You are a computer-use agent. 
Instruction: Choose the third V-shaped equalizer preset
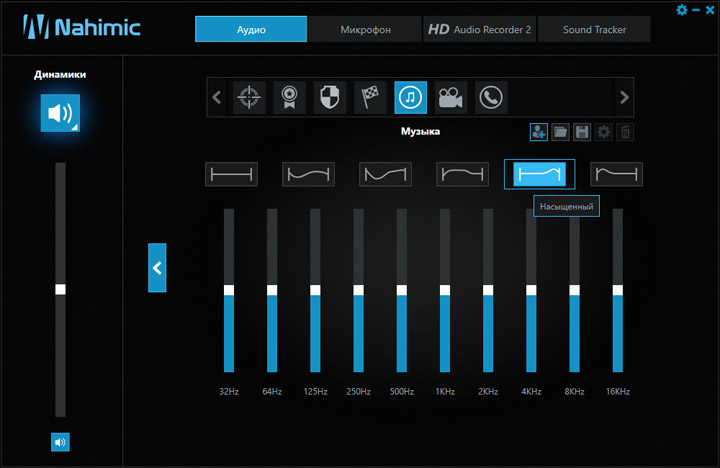pyautogui.click(x=385, y=174)
